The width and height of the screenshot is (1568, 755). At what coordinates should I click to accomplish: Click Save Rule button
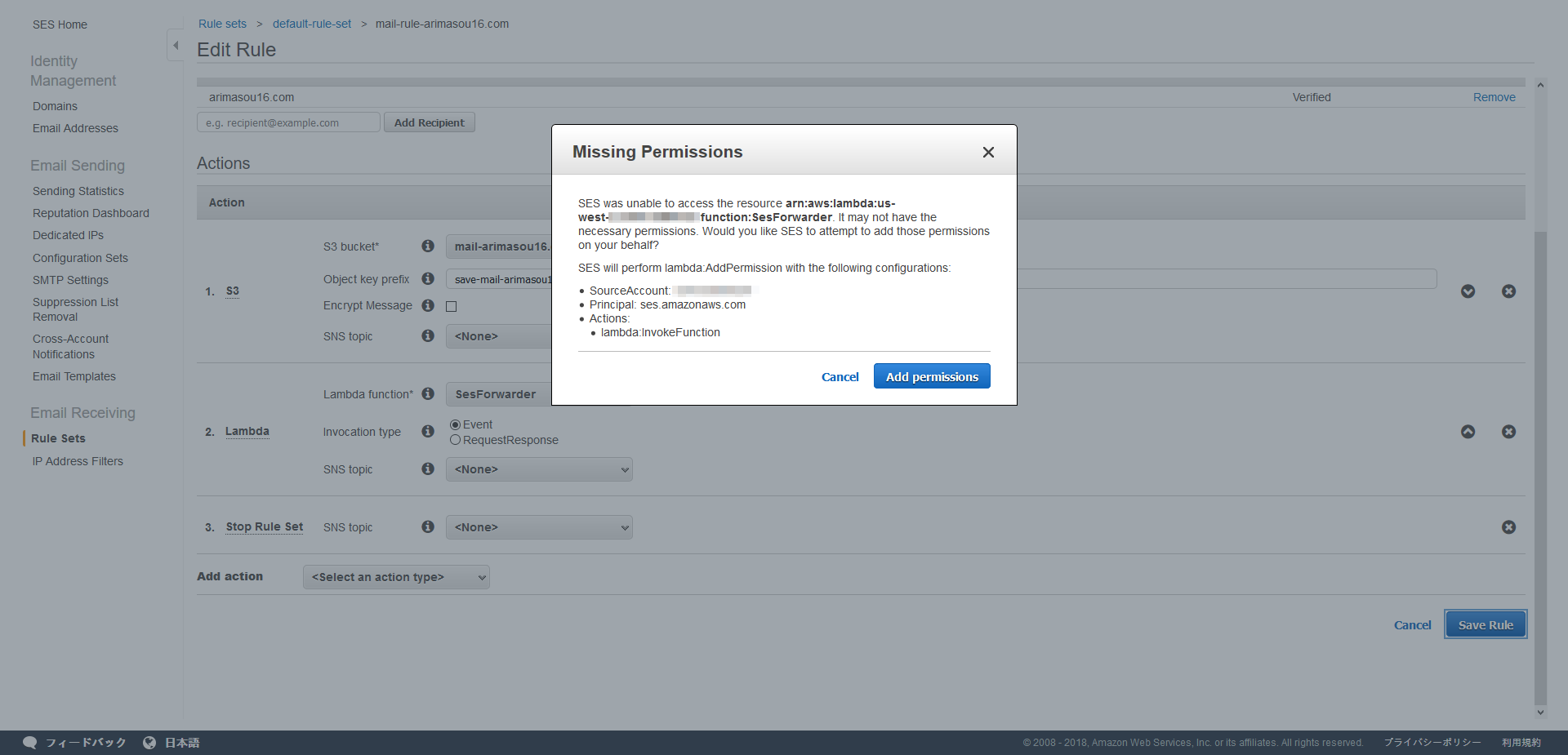pyautogui.click(x=1486, y=624)
